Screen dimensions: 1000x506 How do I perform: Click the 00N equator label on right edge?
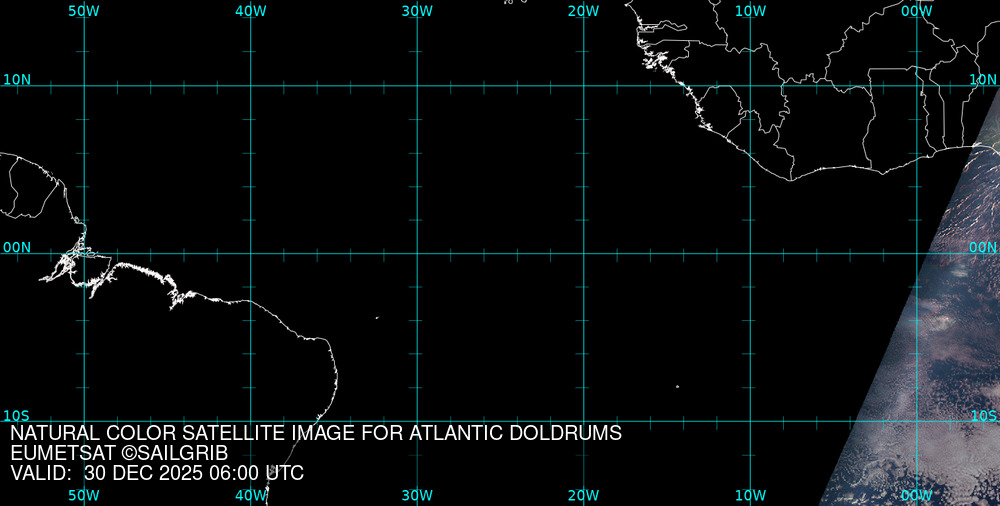tap(983, 247)
